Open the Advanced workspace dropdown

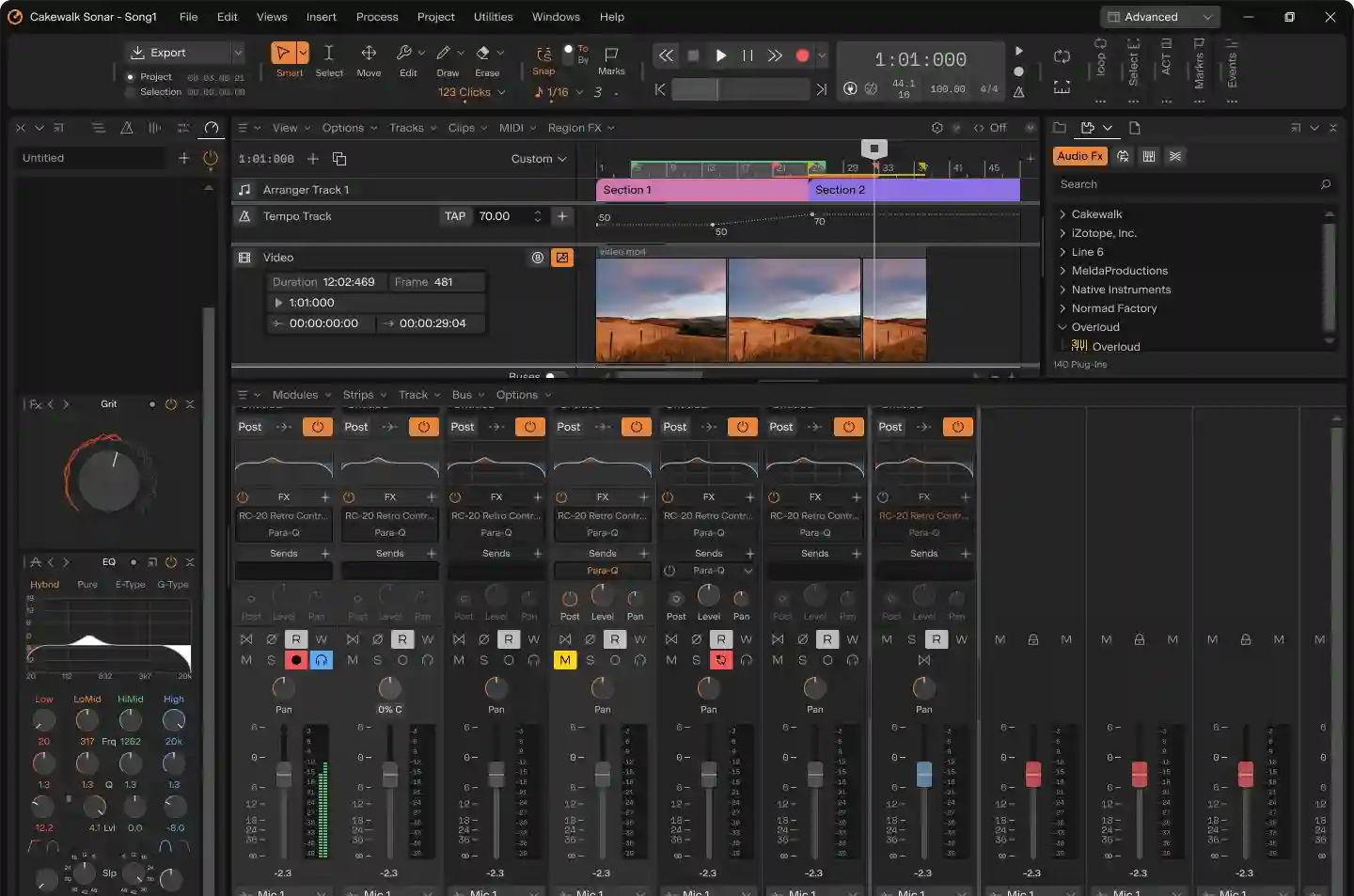1159,17
